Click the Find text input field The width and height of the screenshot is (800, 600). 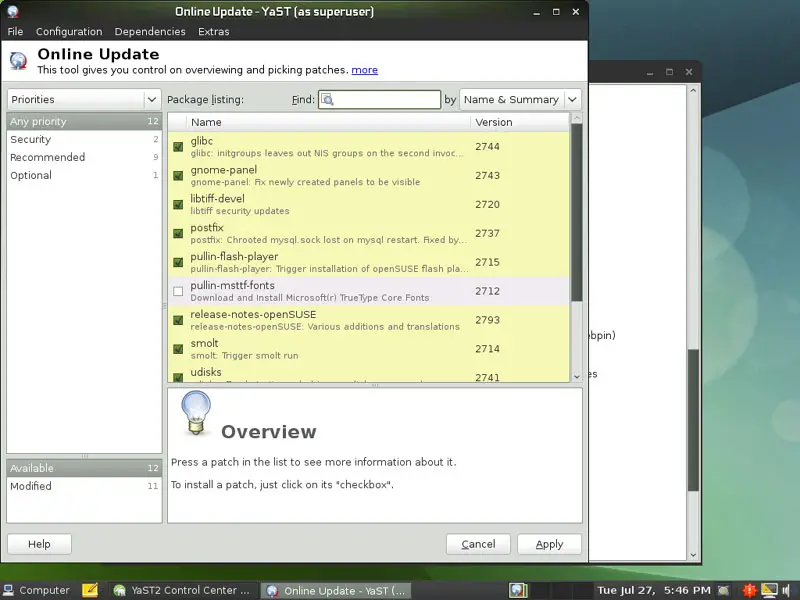380,99
